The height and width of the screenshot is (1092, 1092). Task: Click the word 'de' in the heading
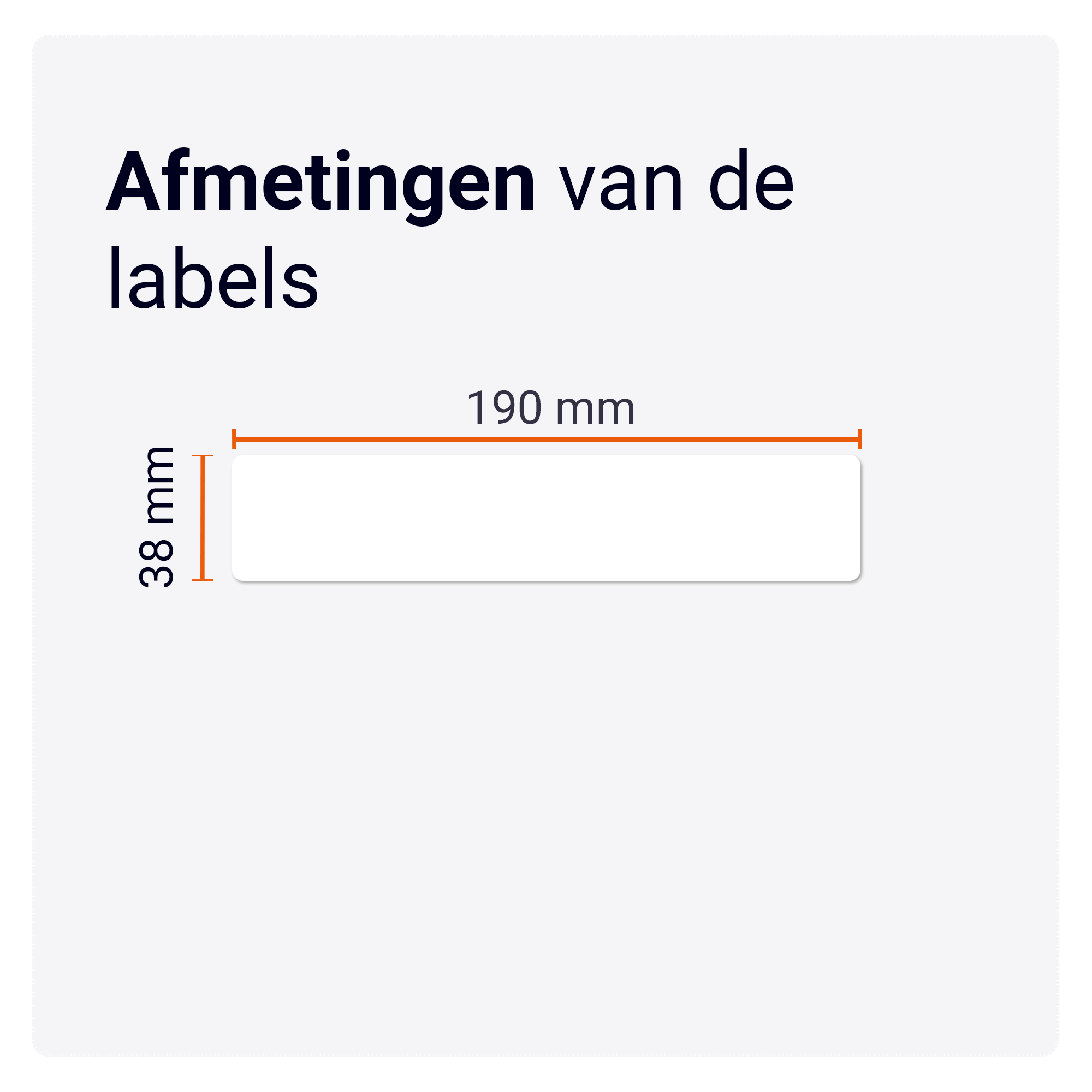(752, 180)
